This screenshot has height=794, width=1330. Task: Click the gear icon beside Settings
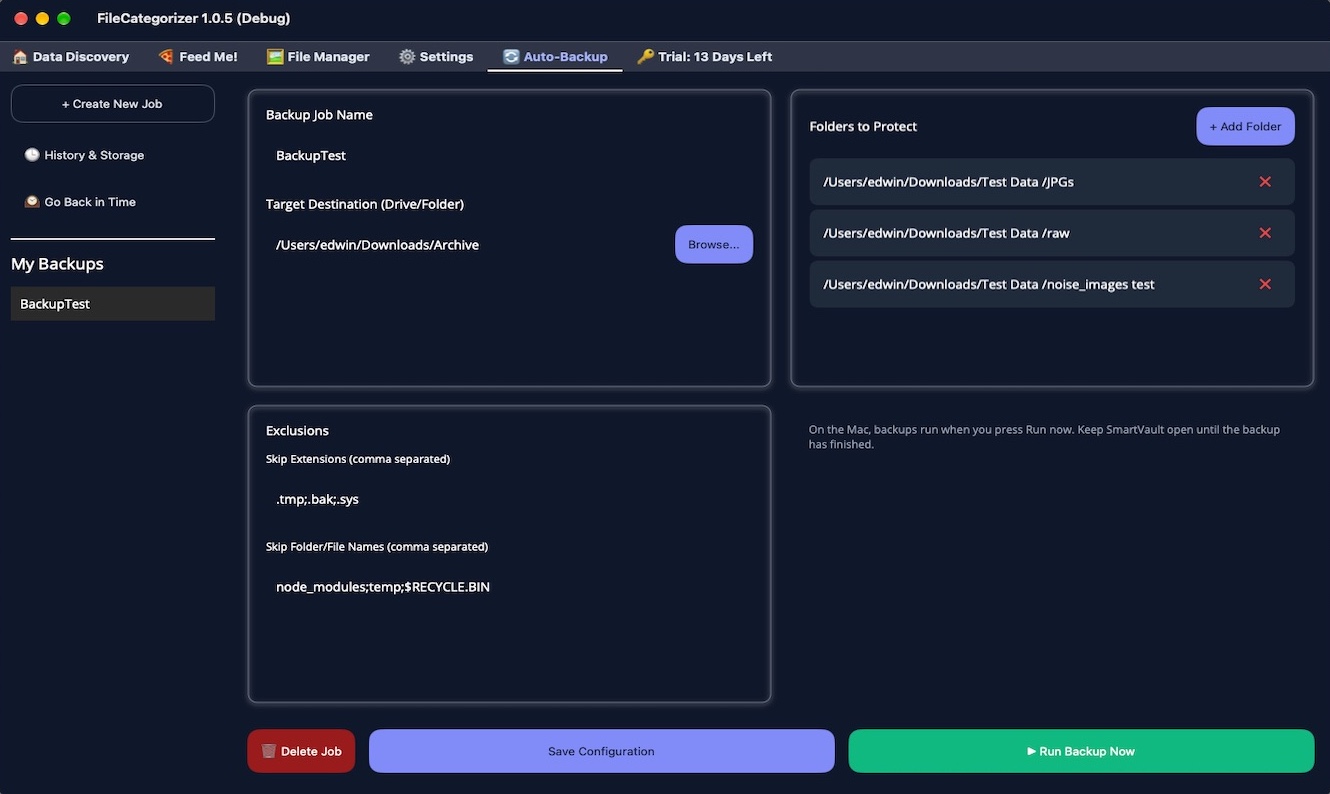pyautogui.click(x=407, y=57)
